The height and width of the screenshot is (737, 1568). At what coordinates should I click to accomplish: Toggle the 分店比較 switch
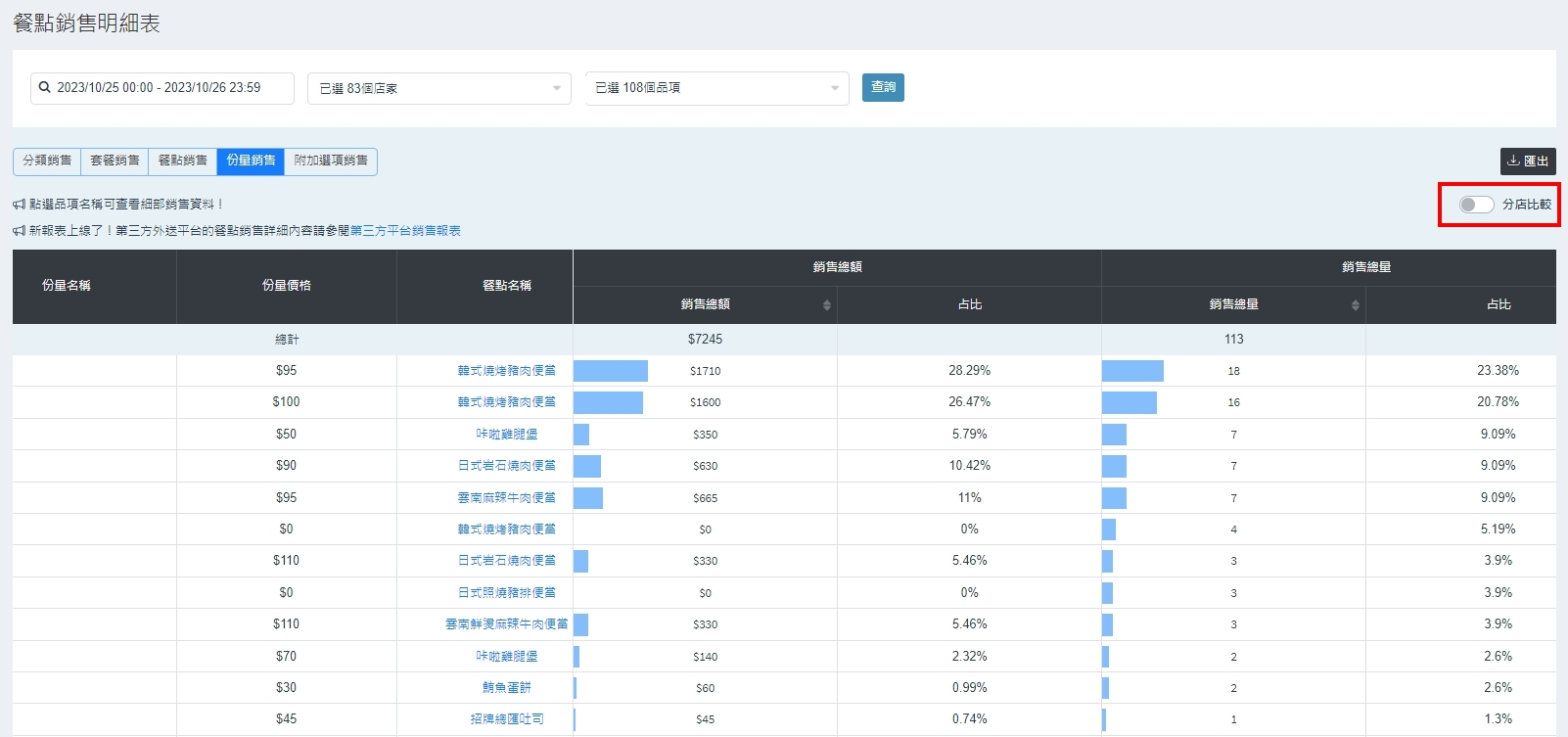1475,205
